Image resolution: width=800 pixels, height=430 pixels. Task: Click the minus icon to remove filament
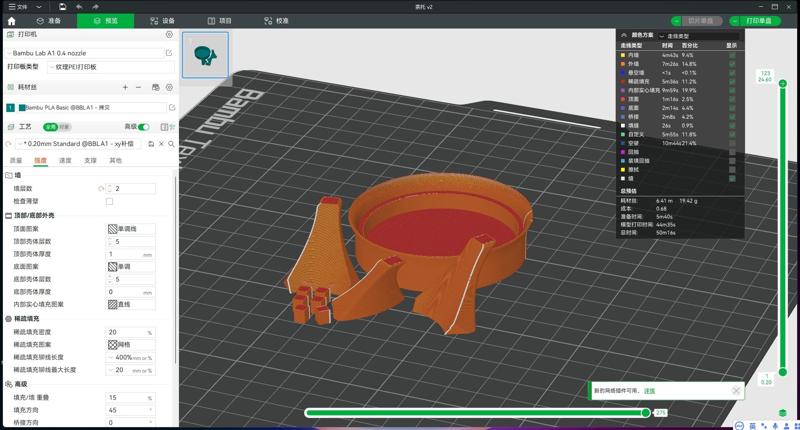tap(139, 88)
